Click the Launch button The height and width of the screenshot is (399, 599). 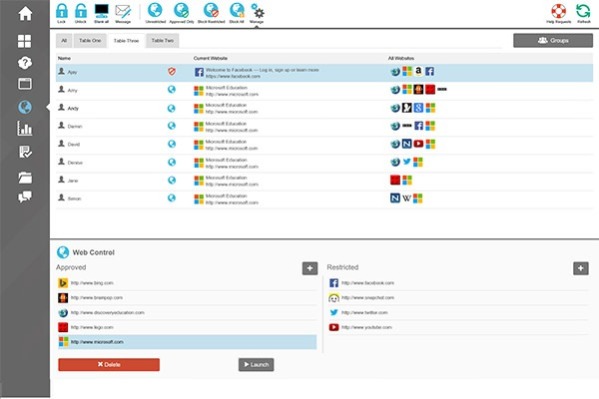click(256, 365)
